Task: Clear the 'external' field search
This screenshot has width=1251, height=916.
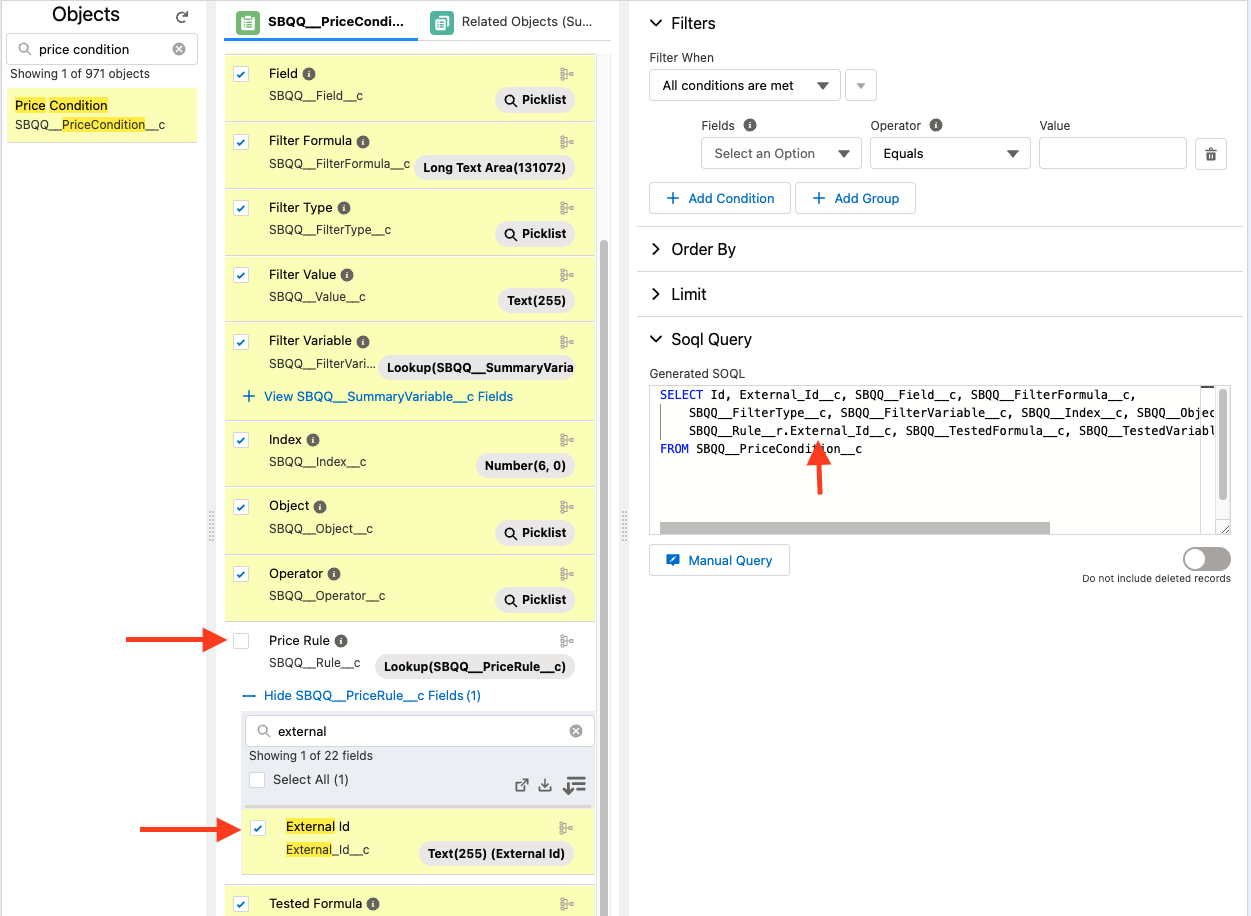Action: (576, 731)
